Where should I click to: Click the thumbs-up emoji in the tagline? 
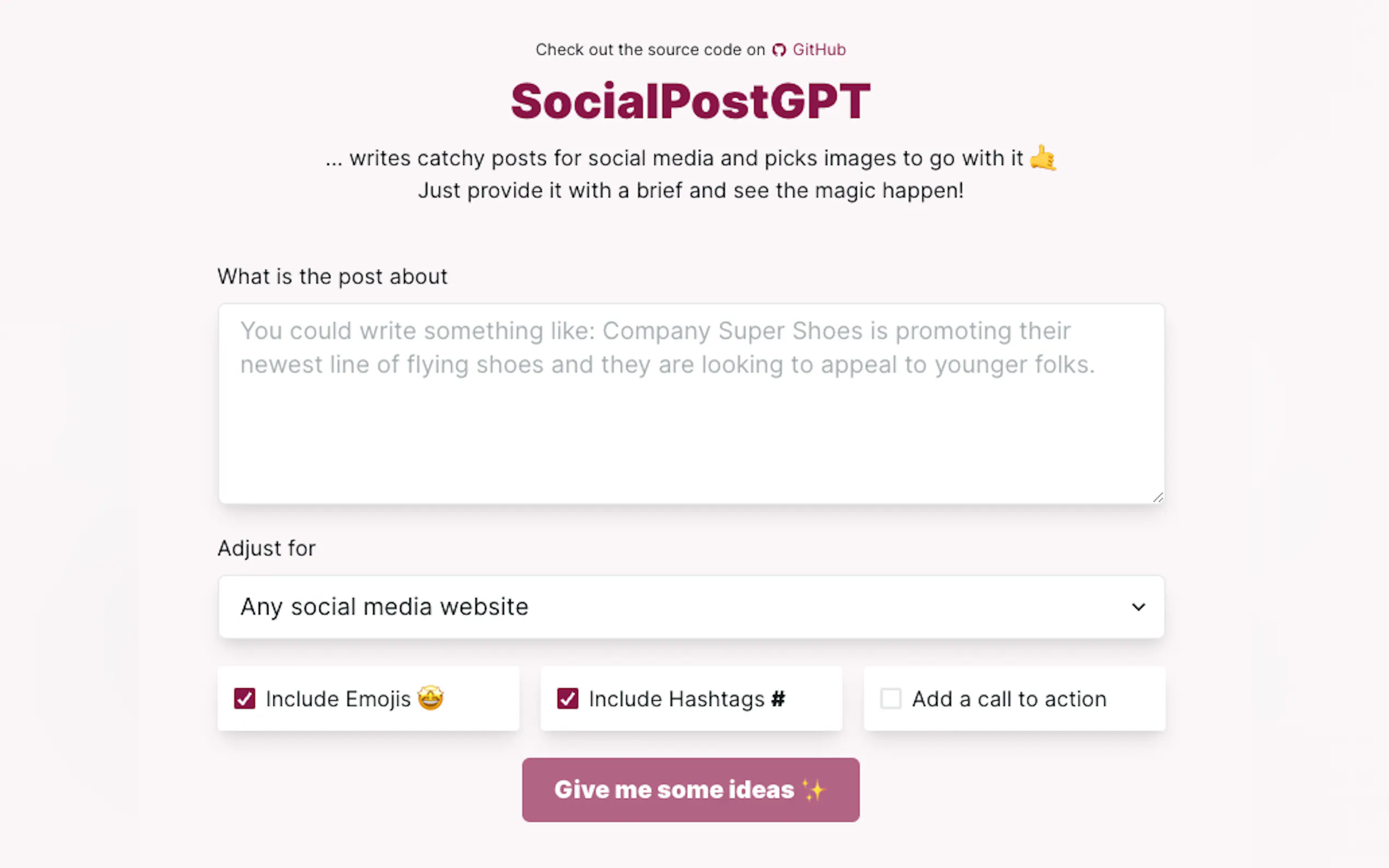coord(1043,159)
